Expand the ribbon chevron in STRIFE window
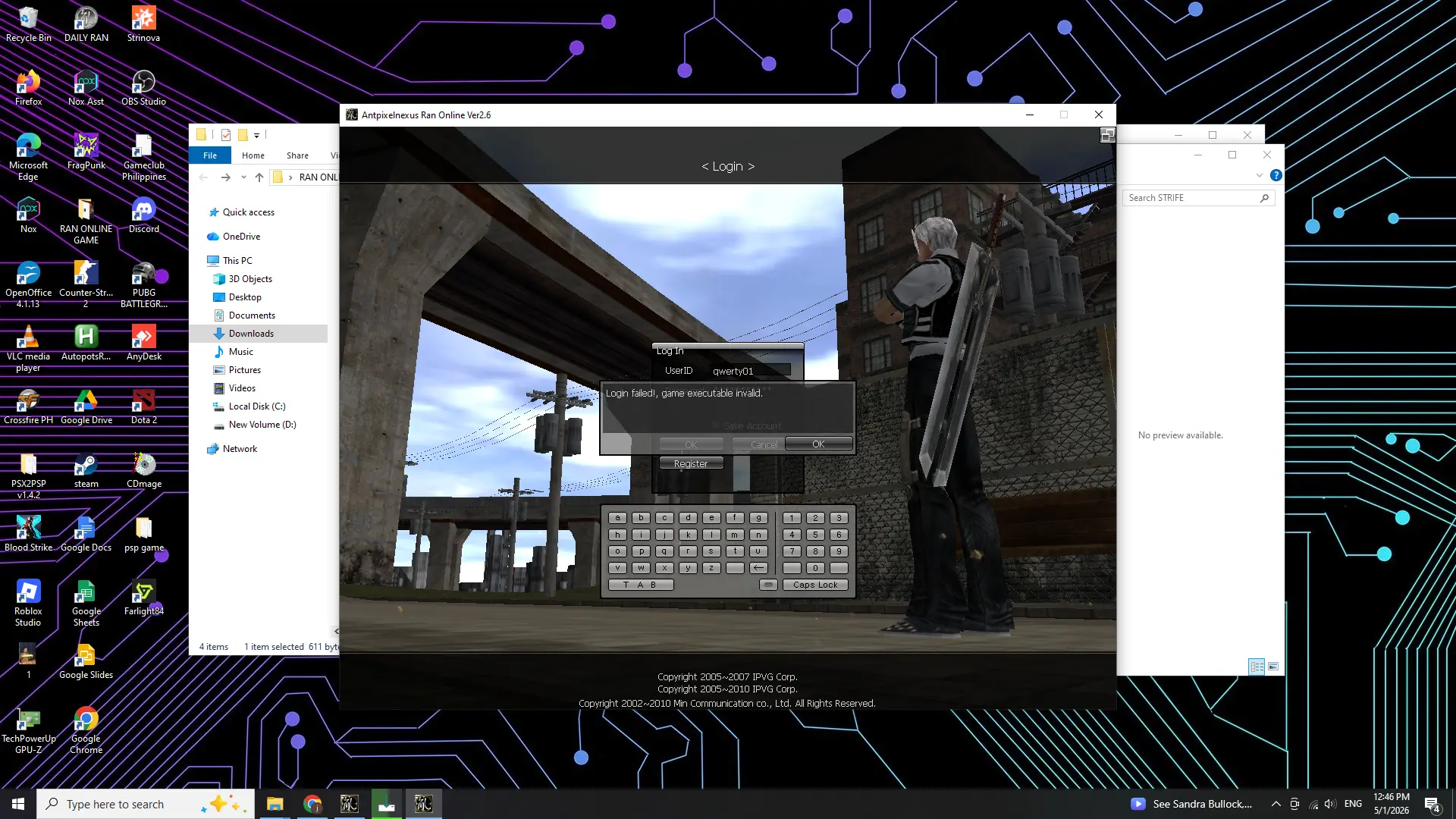The image size is (1456, 819). (x=1259, y=175)
